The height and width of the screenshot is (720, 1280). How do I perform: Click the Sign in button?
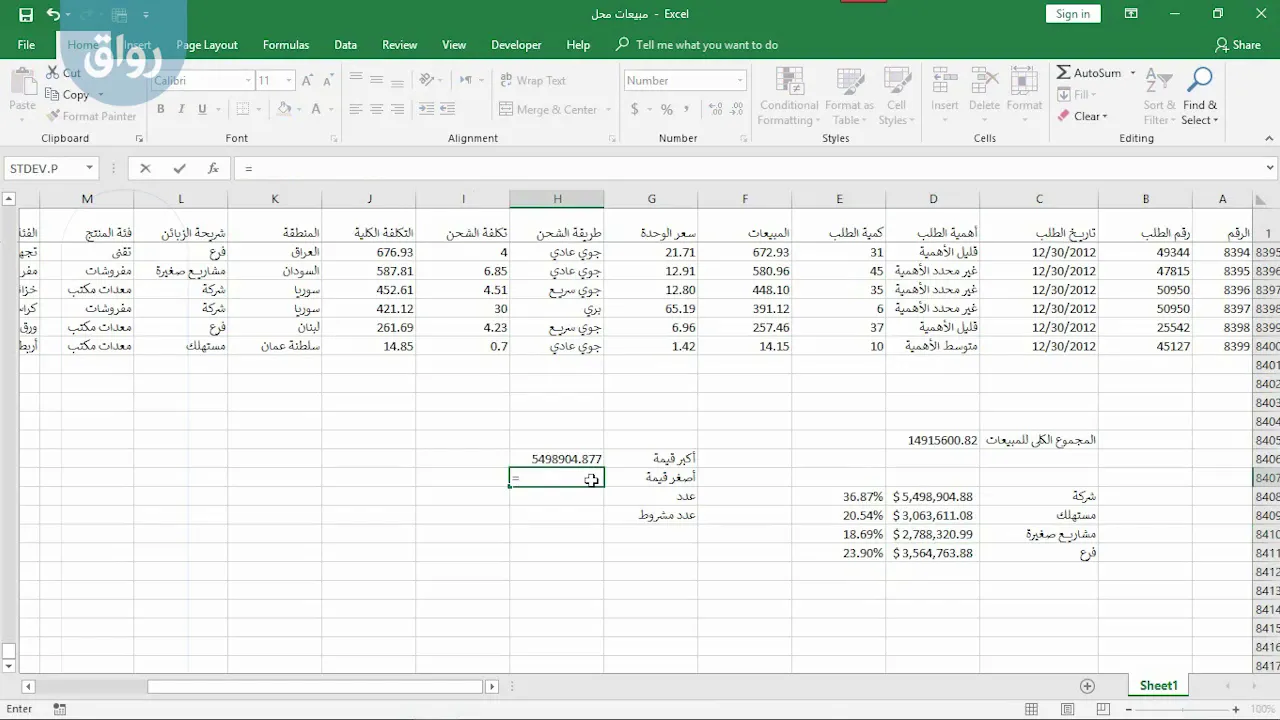point(1073,14)
